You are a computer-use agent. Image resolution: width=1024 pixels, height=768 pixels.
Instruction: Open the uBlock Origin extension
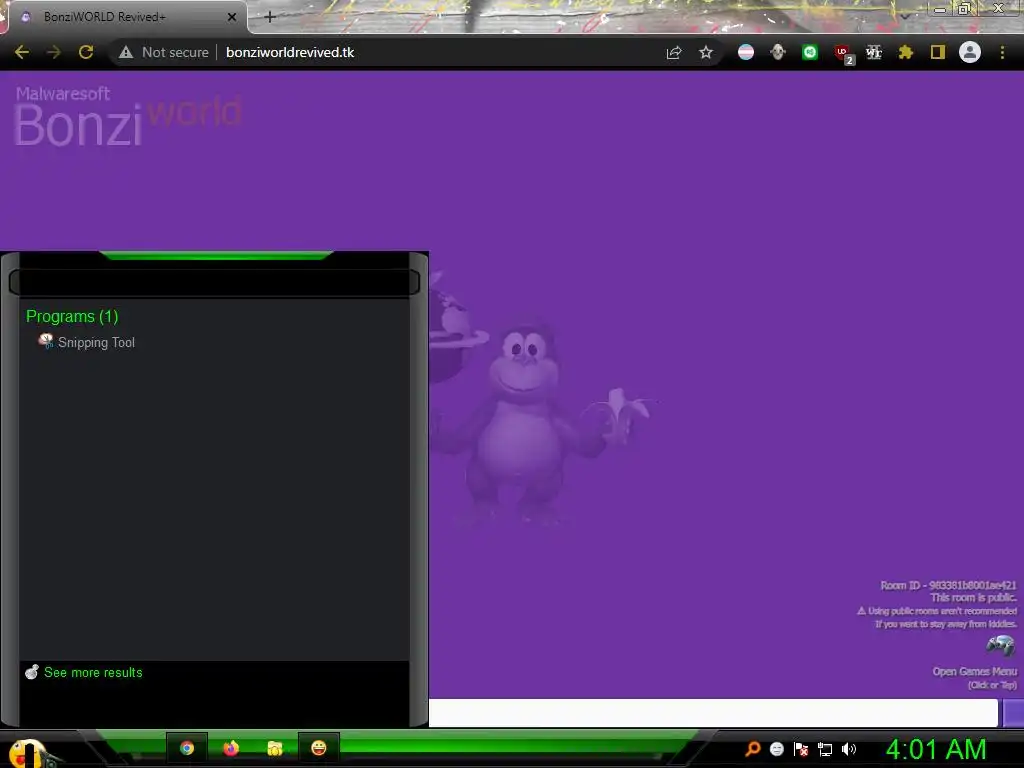pyautogui.click(x=843, y=54)
